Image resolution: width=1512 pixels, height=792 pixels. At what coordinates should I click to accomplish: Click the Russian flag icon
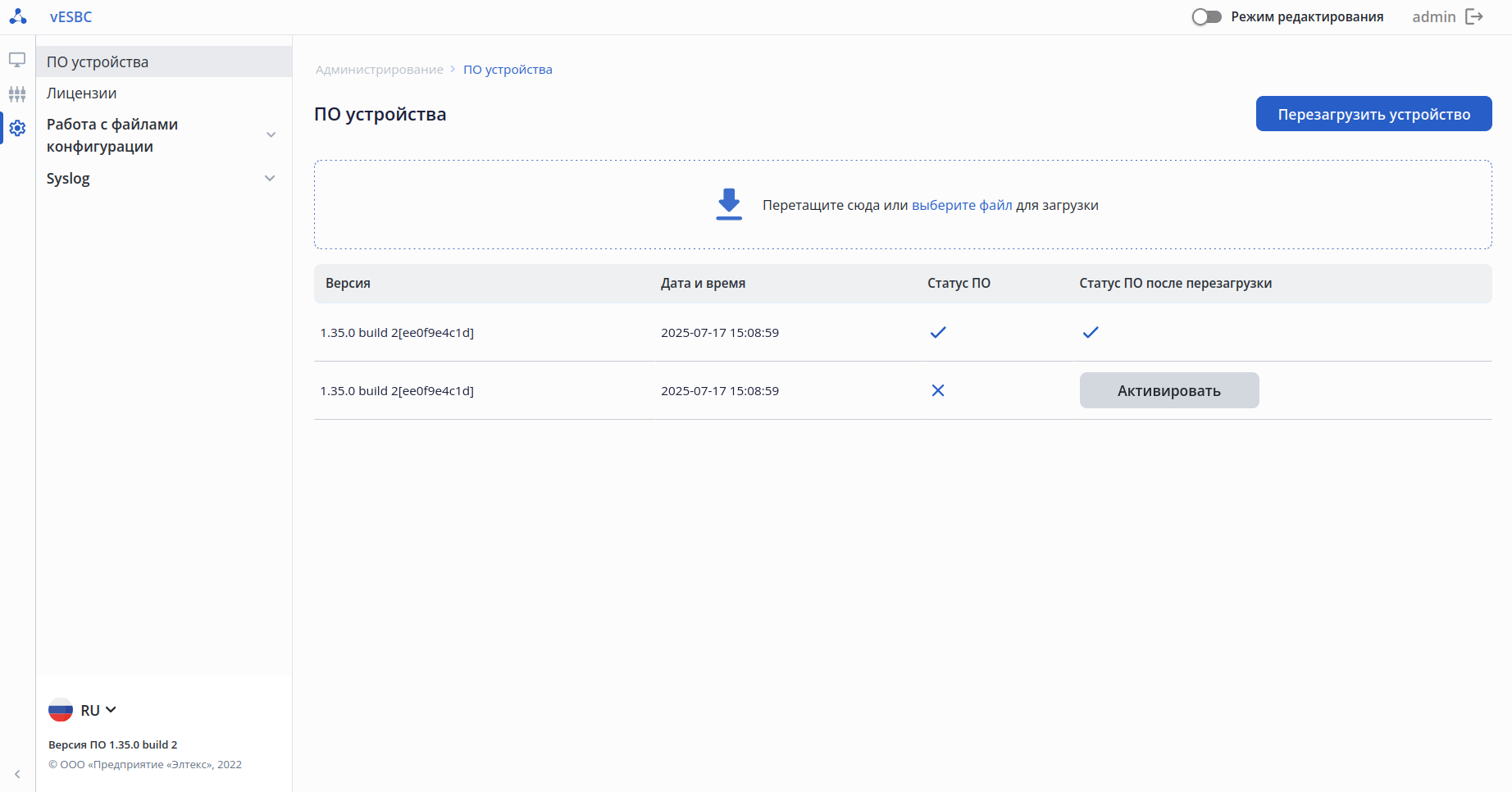(x=61, y=710)
